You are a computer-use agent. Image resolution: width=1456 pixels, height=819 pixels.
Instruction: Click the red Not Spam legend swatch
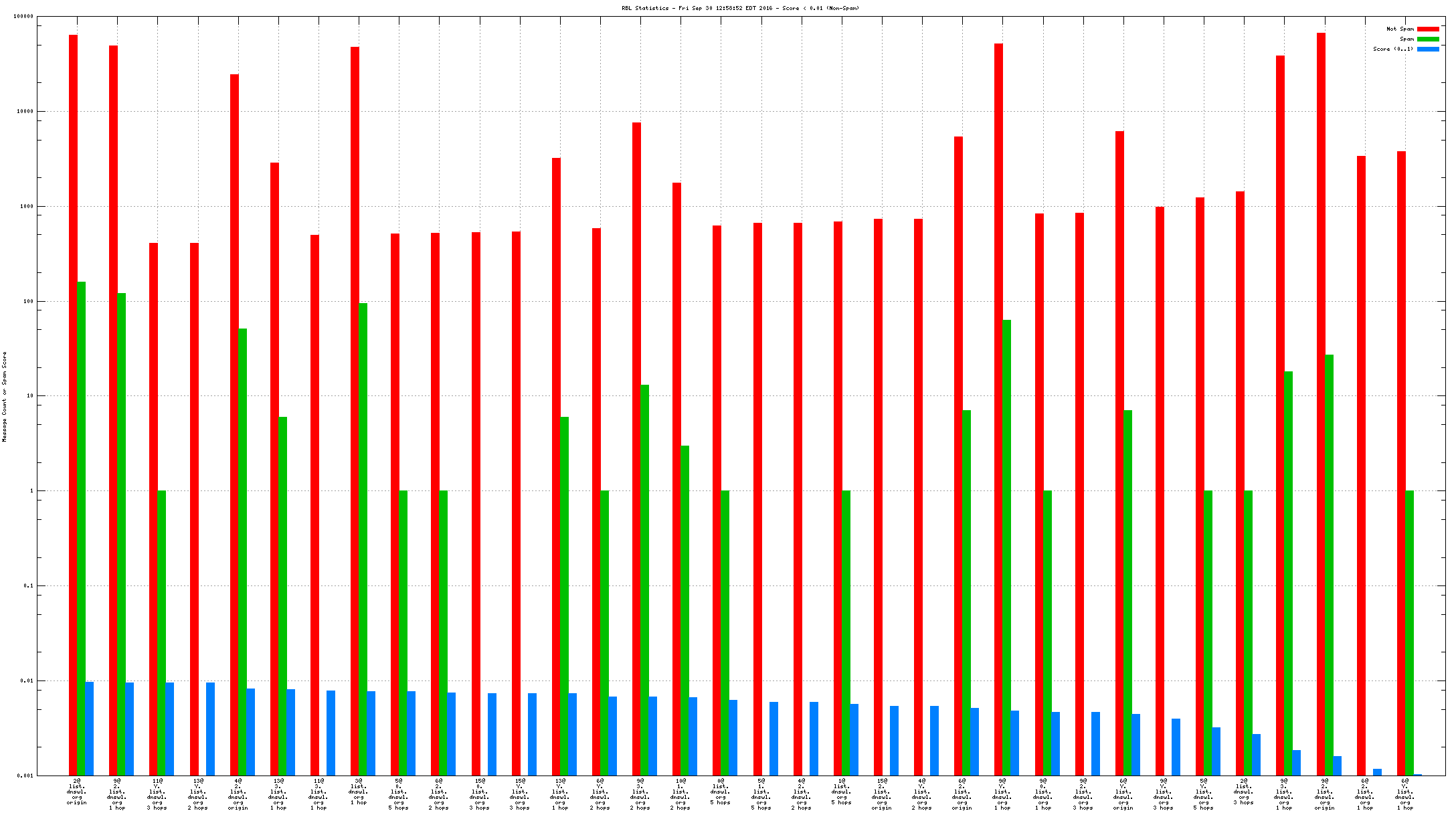pos(1427,29)
